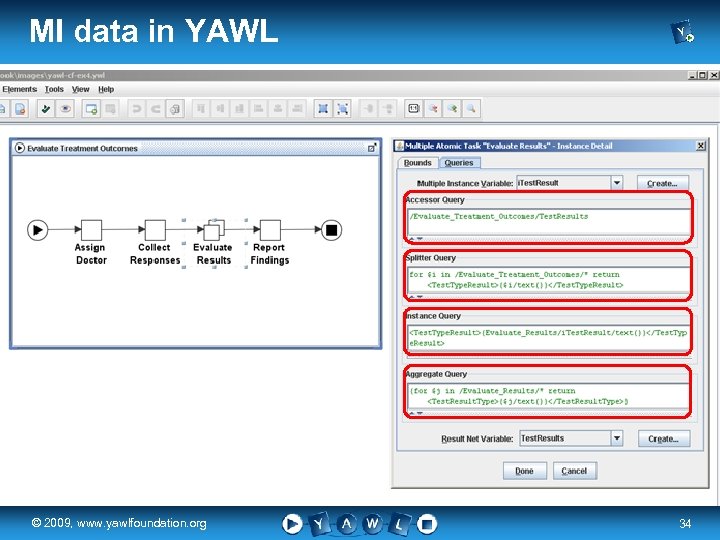Click the first greyed alignment icon

[x=201, y=109]
